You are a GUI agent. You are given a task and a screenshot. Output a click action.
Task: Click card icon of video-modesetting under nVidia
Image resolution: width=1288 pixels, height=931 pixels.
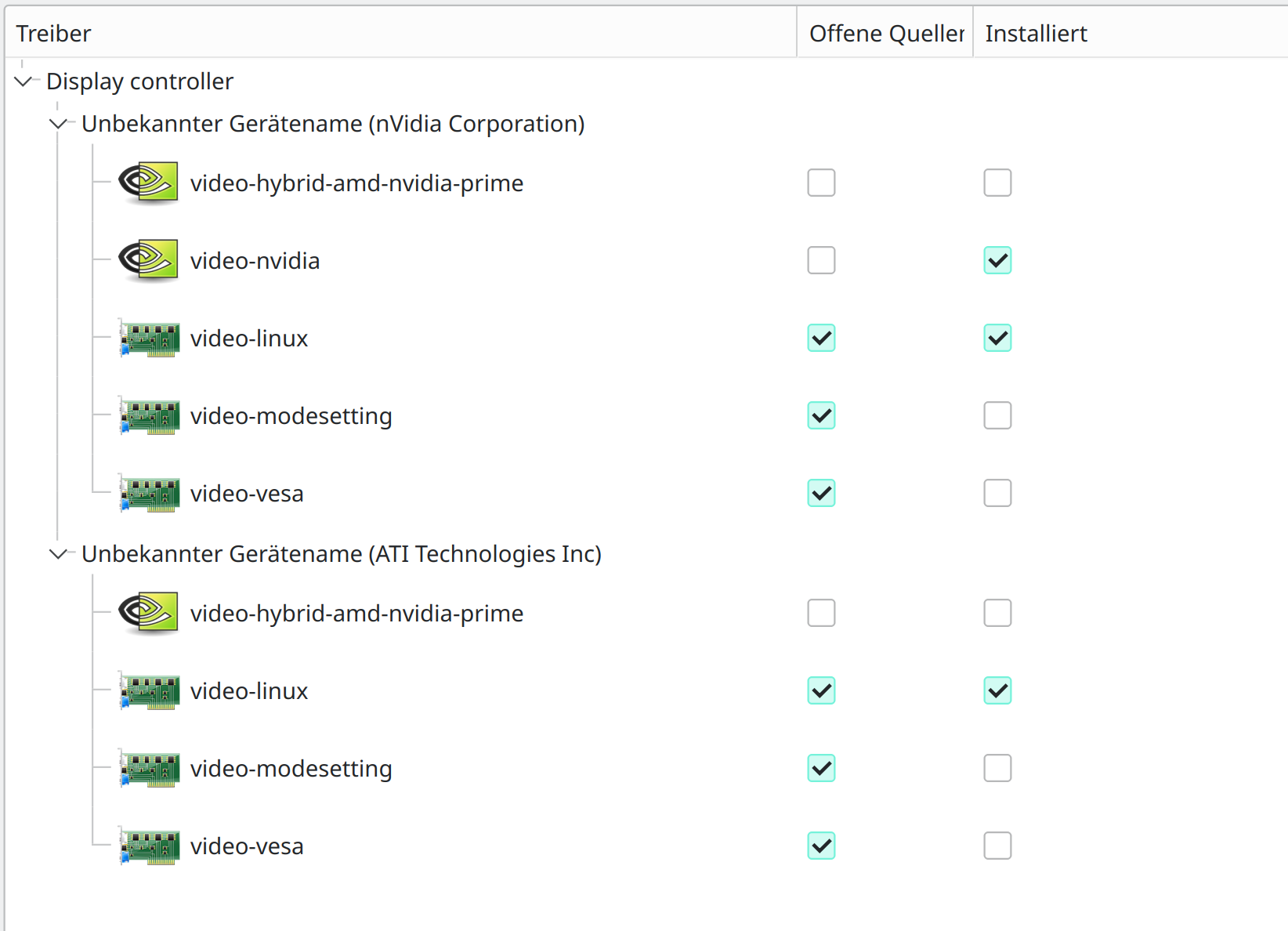pos(150,416)
